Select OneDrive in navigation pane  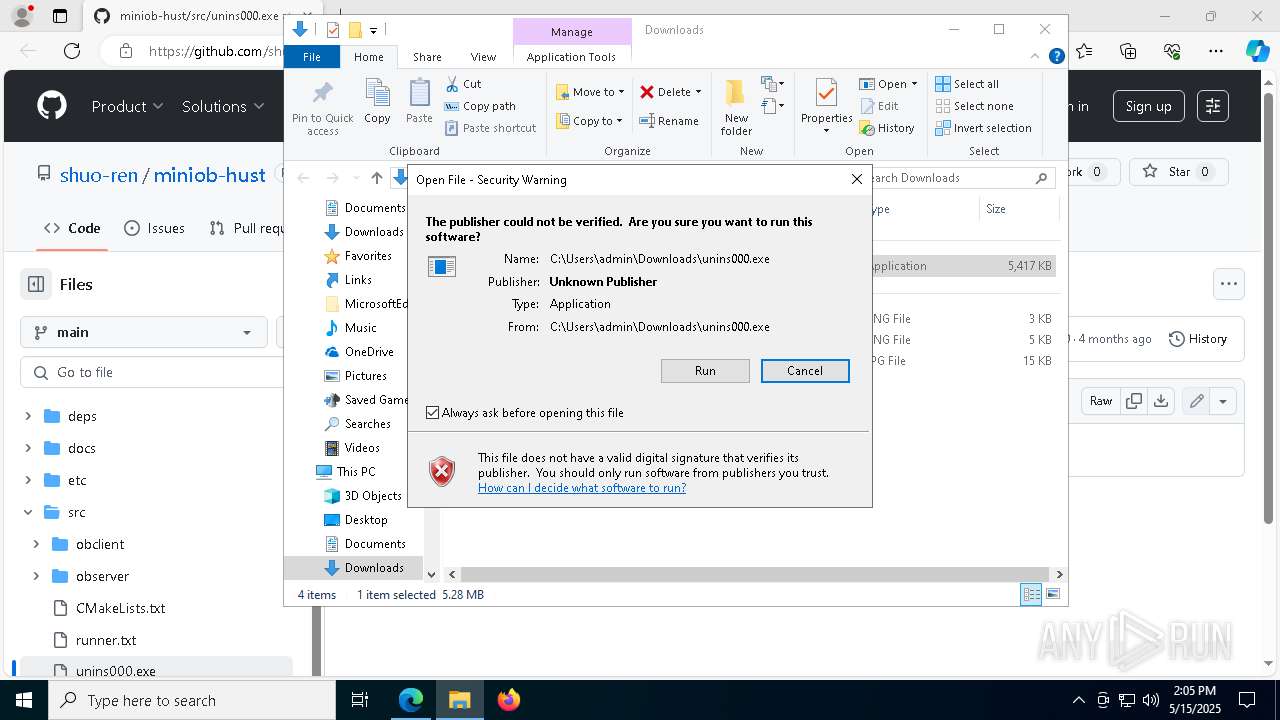coord(359,352)
